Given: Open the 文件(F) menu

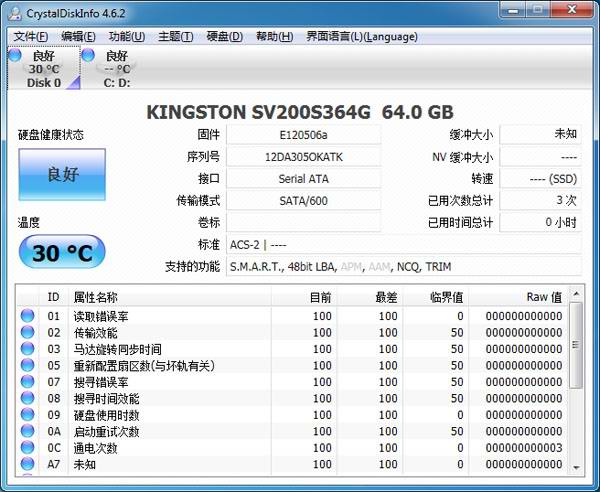Looking at the screenshot, I should 31,37.
